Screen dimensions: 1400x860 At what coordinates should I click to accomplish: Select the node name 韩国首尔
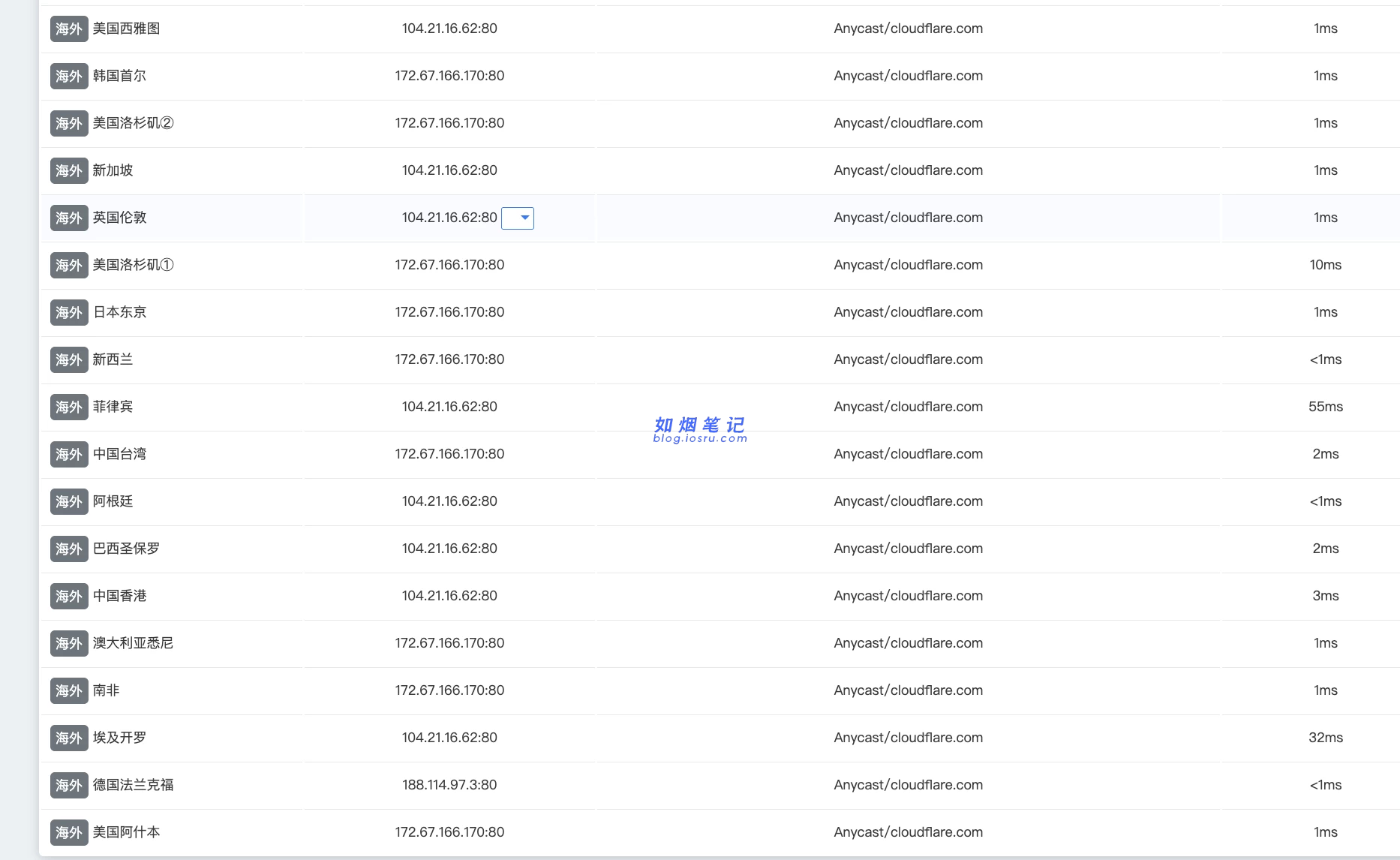tap(119, 76)
